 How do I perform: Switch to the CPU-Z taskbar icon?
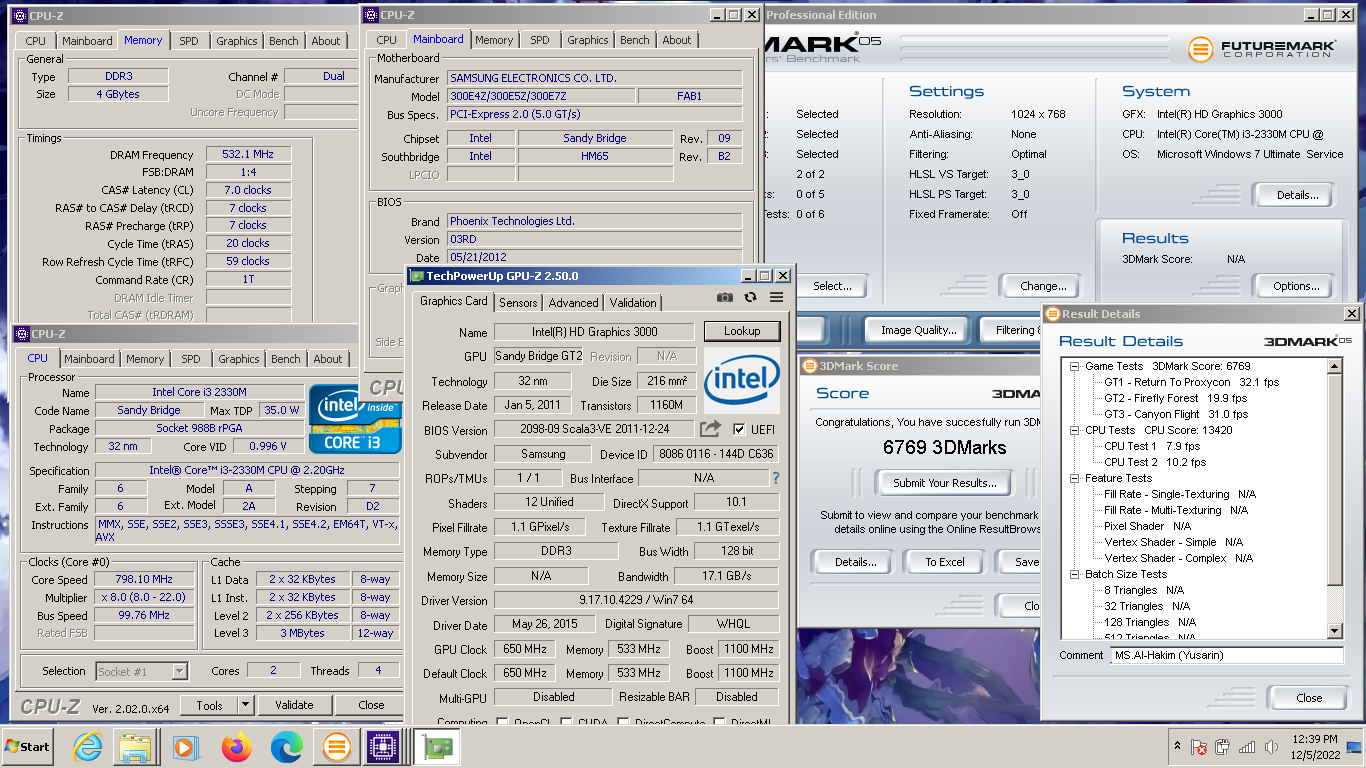(x=383, y=746)
